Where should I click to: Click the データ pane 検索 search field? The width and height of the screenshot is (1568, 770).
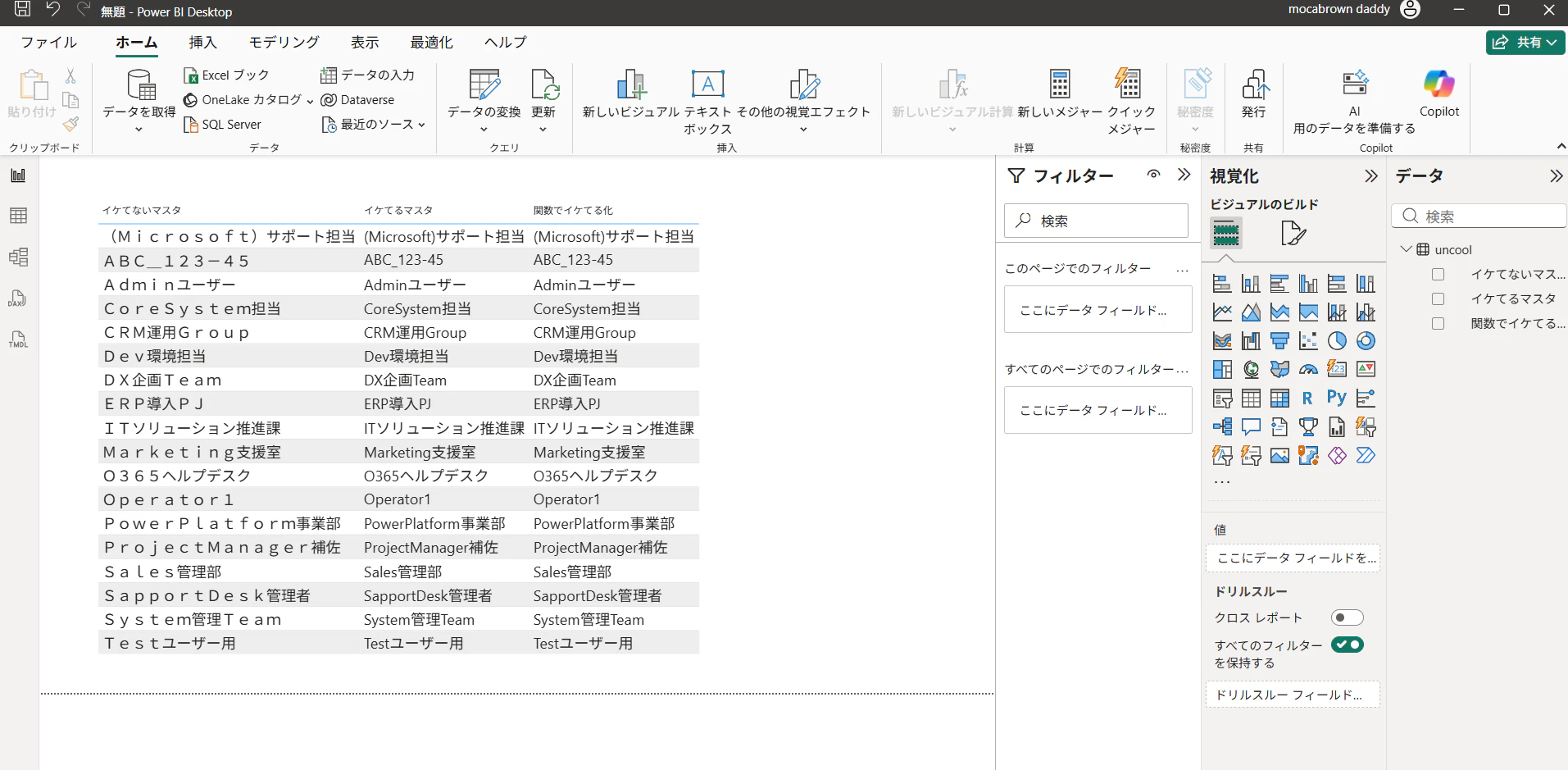click(x=1479, y=216)
